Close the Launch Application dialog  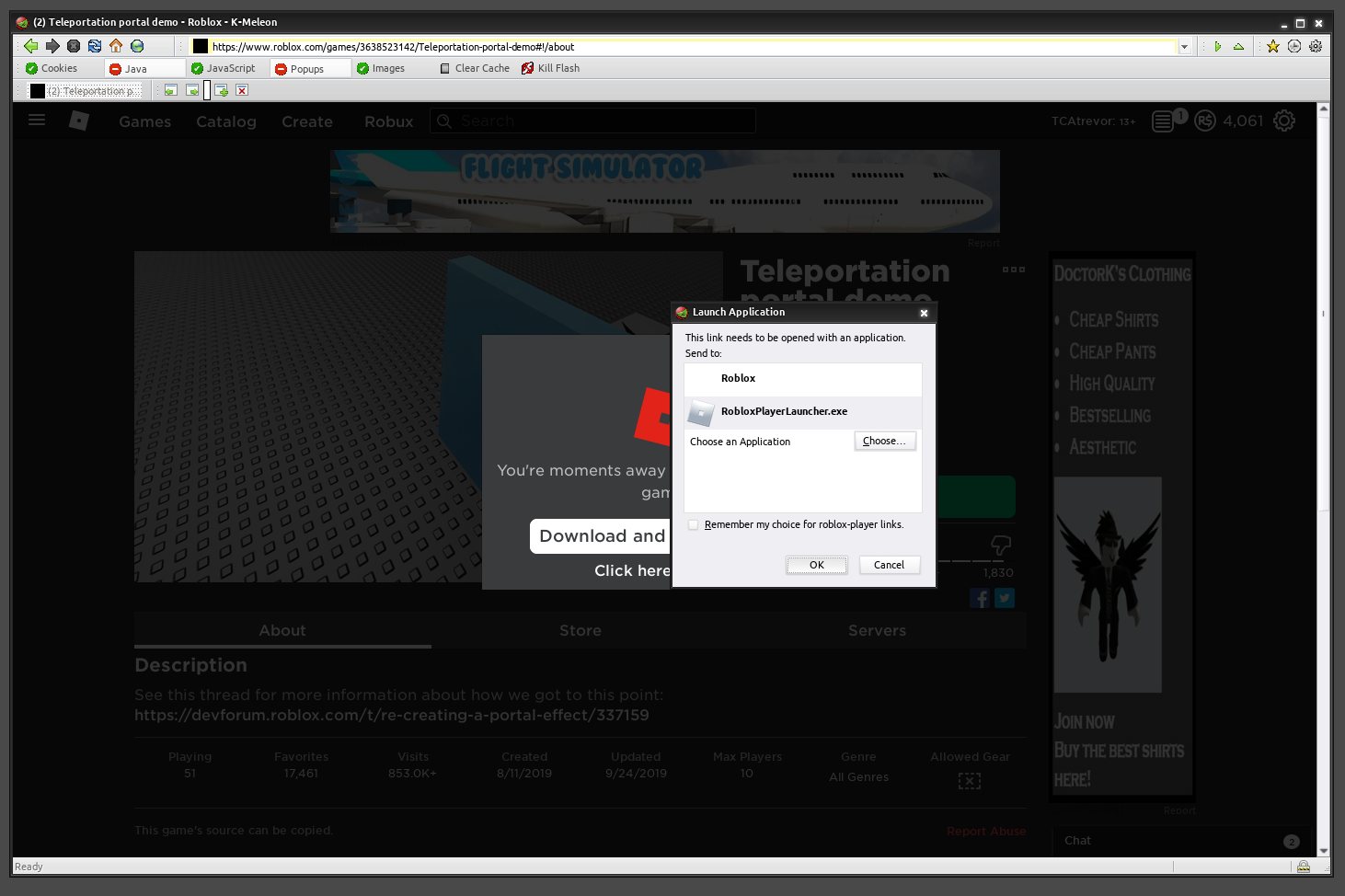click(924, 313)
